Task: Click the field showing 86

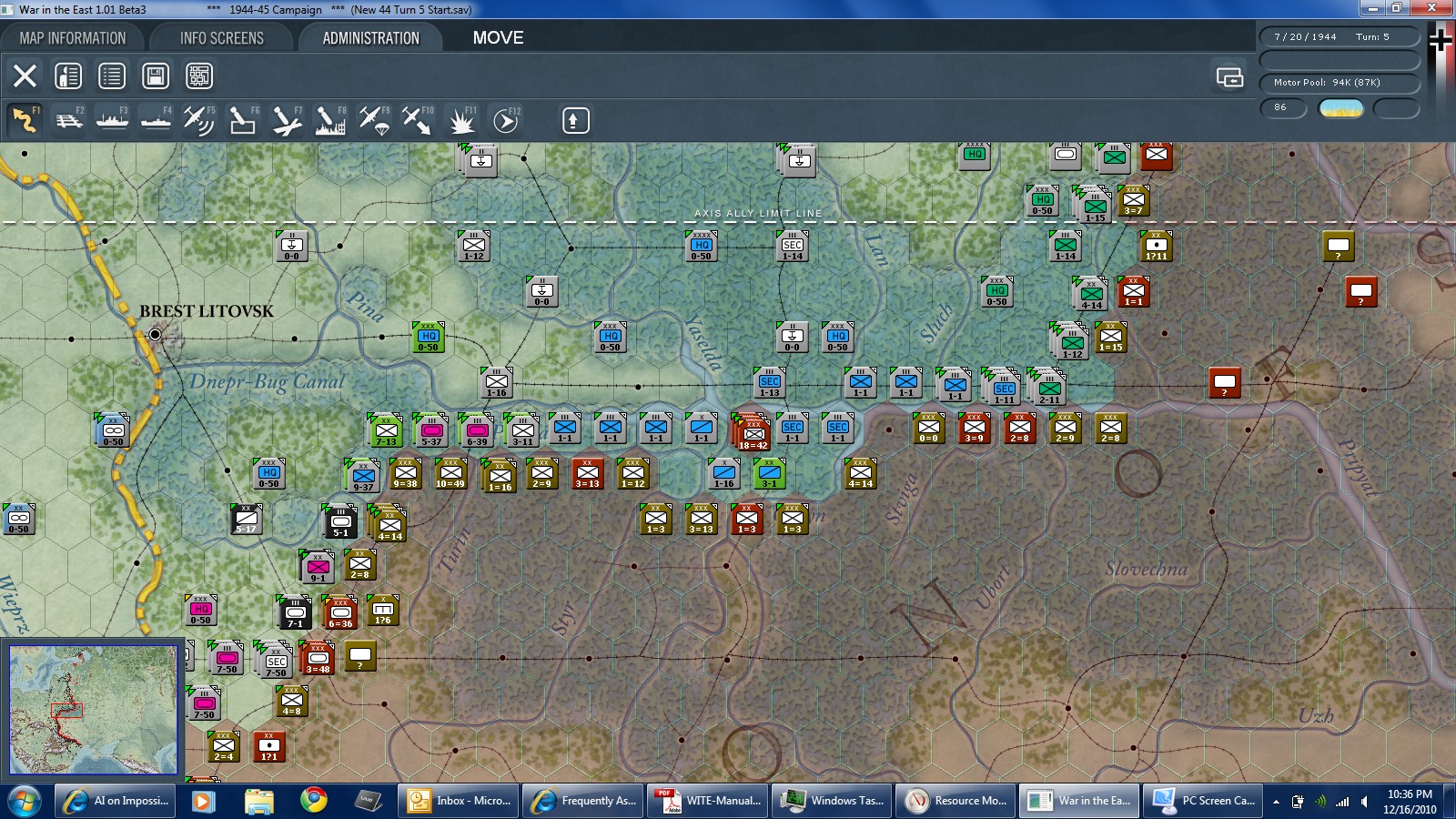Action: pyautogui.click(x=1283, y=108)
